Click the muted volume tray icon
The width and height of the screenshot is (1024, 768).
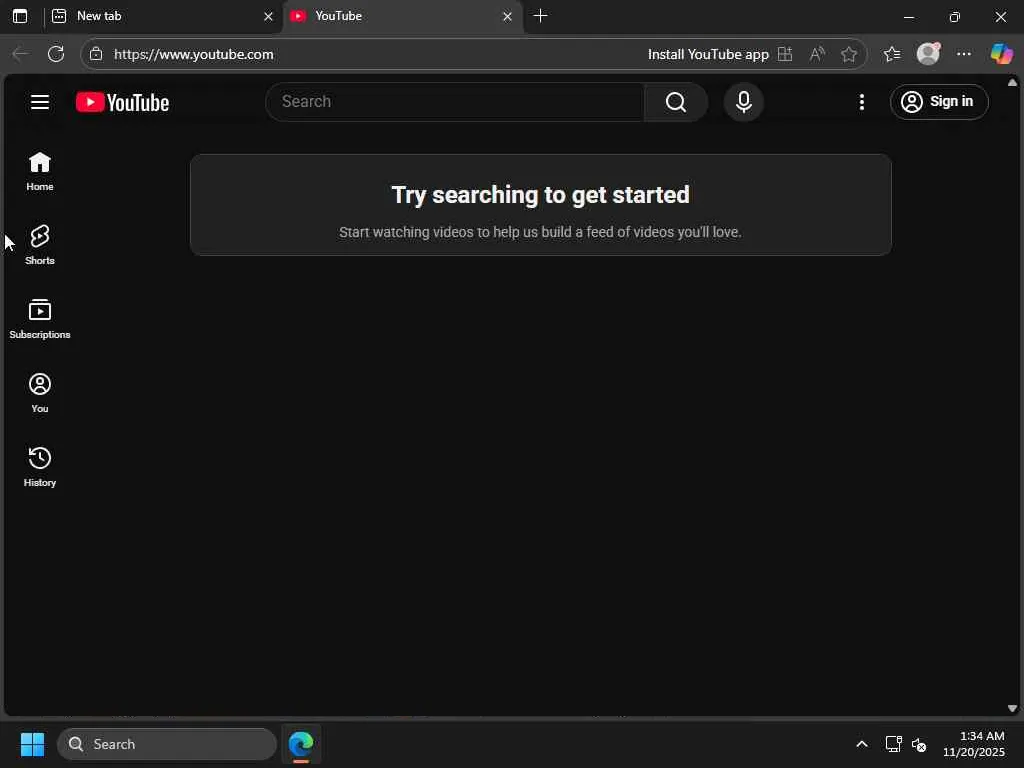tap(920, 744)
